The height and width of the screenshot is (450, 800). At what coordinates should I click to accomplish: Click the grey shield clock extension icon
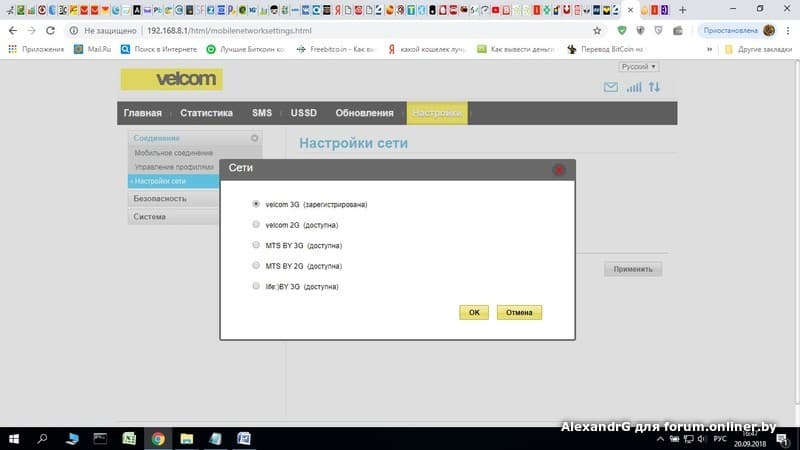659,31
